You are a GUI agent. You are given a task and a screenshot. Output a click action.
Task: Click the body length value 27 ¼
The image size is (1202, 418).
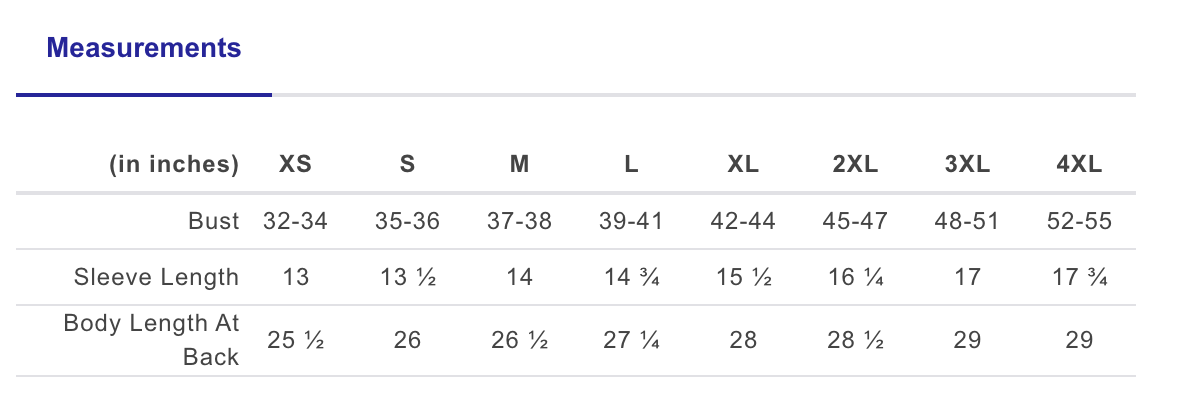coord(631,340)
